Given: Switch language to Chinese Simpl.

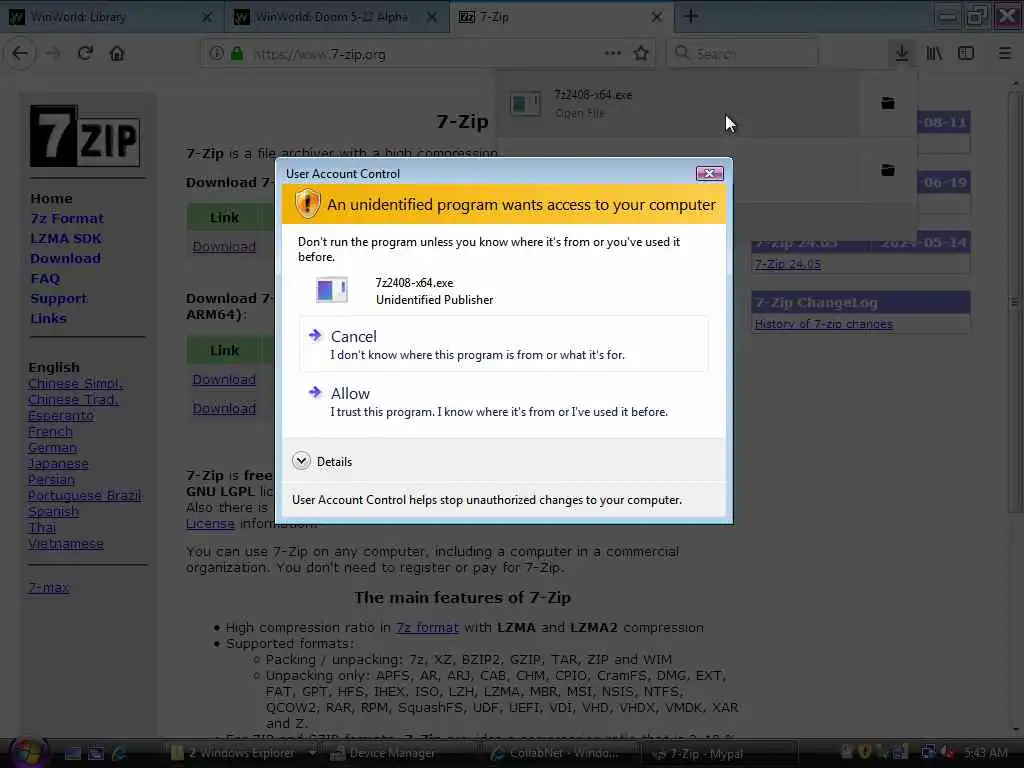Looking at the screenshot, I should [75, 384].
